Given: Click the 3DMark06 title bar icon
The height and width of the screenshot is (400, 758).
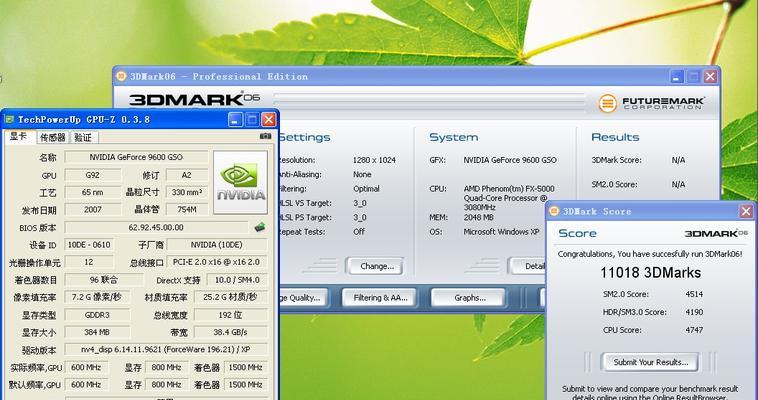Looking at the screenshot, I should [x=121, y=76].
